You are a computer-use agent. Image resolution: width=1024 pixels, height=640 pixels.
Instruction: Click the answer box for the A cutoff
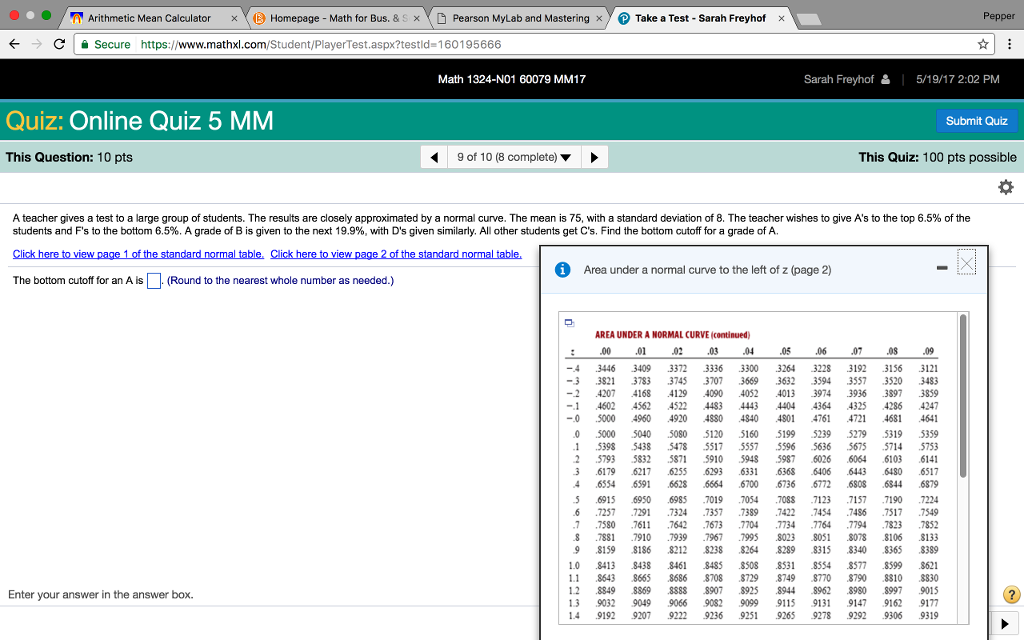coord(154,280)
